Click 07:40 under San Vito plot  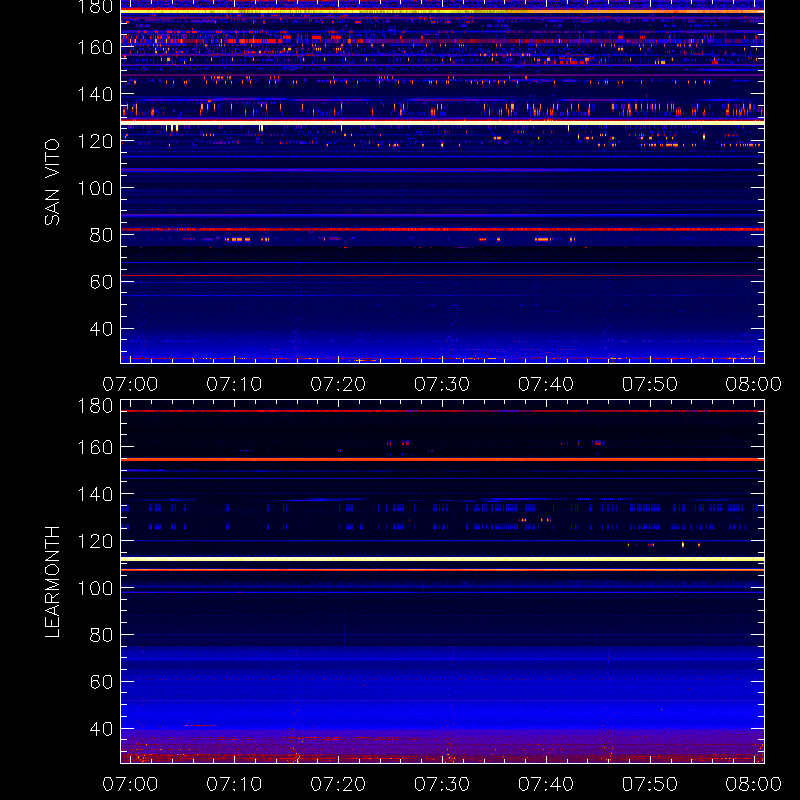coord(546,384)
